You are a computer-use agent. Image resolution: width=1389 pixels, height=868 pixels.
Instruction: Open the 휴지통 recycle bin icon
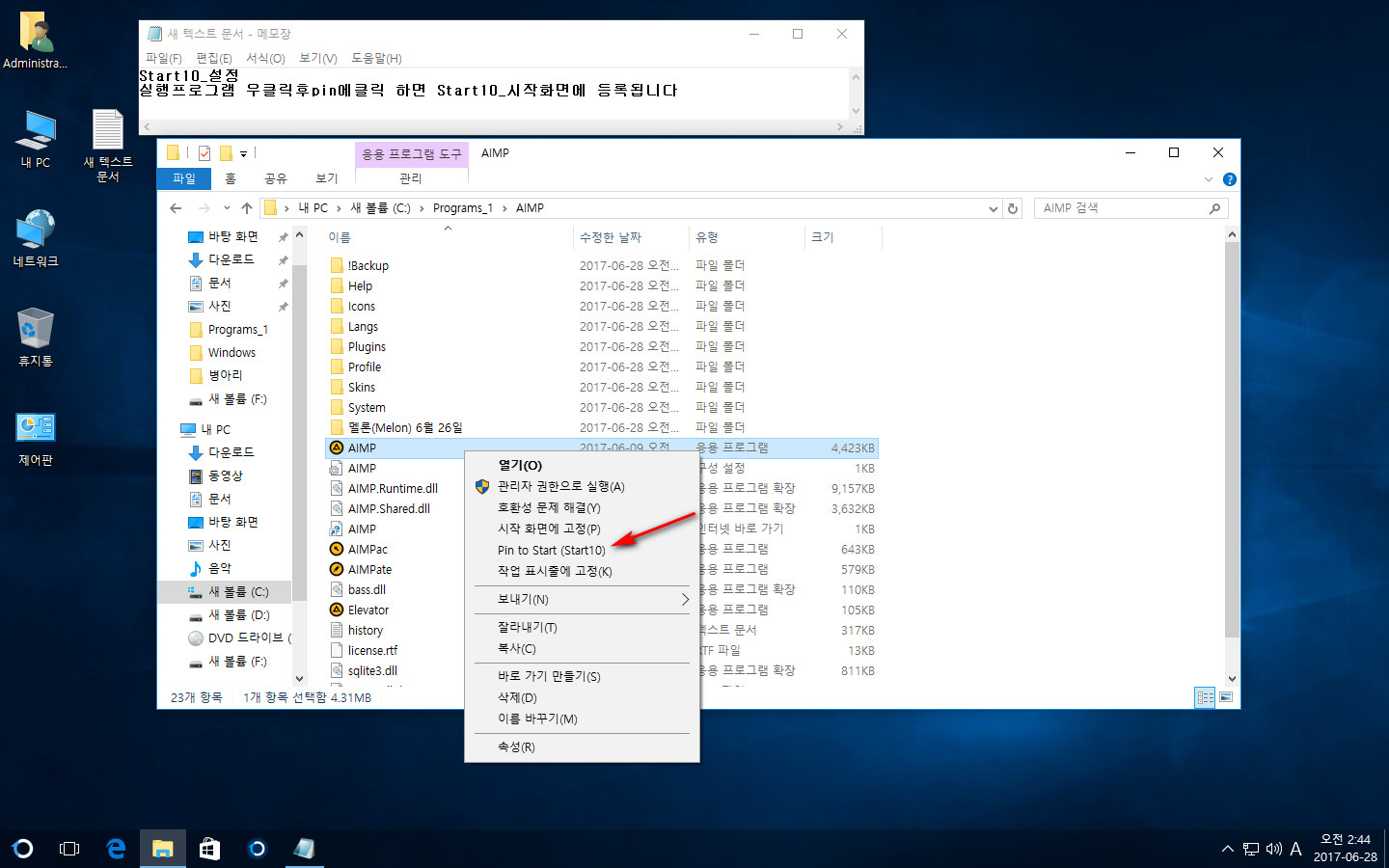point(36,338)
